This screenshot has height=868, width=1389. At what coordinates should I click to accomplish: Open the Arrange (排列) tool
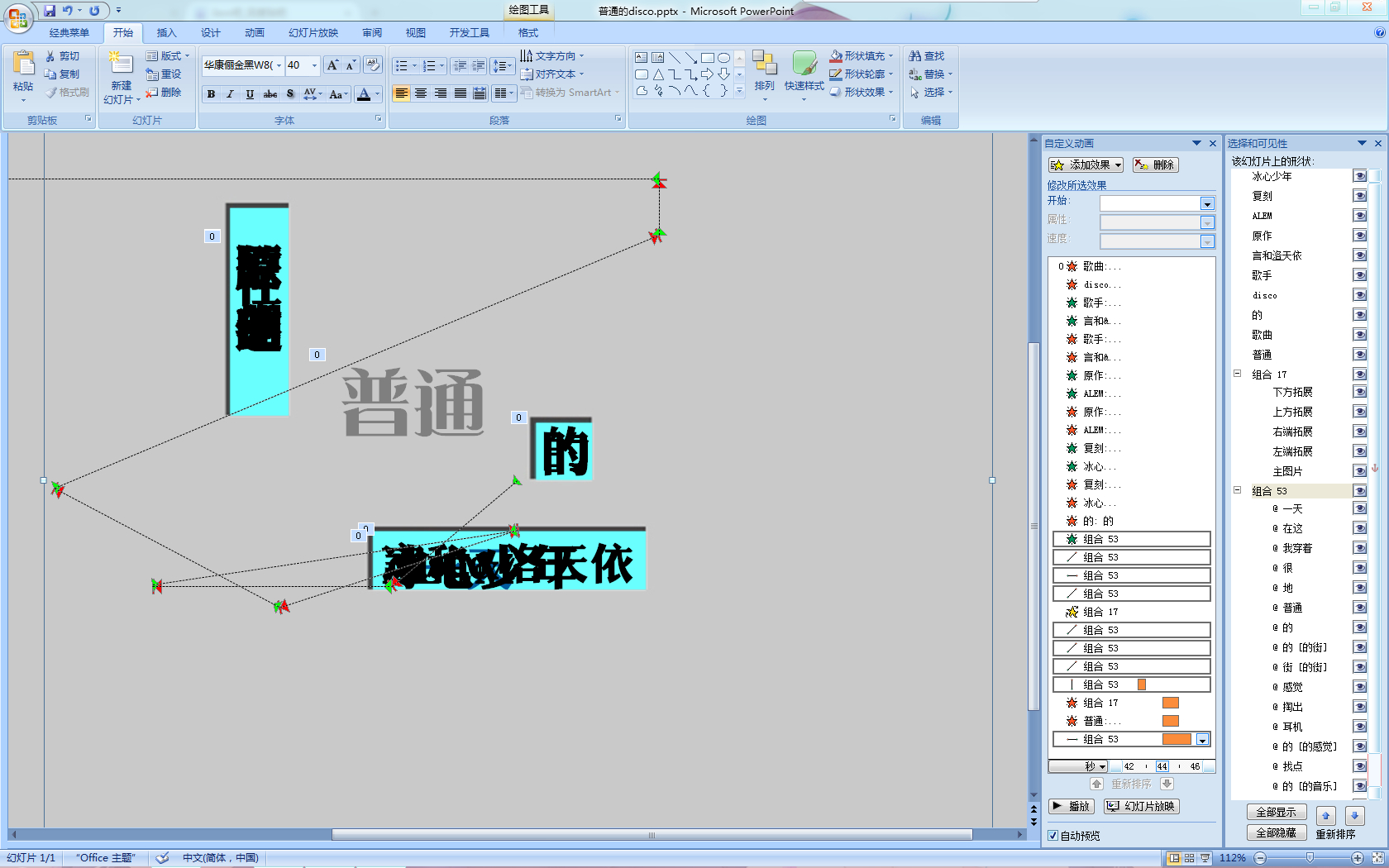tap(765, 74)
